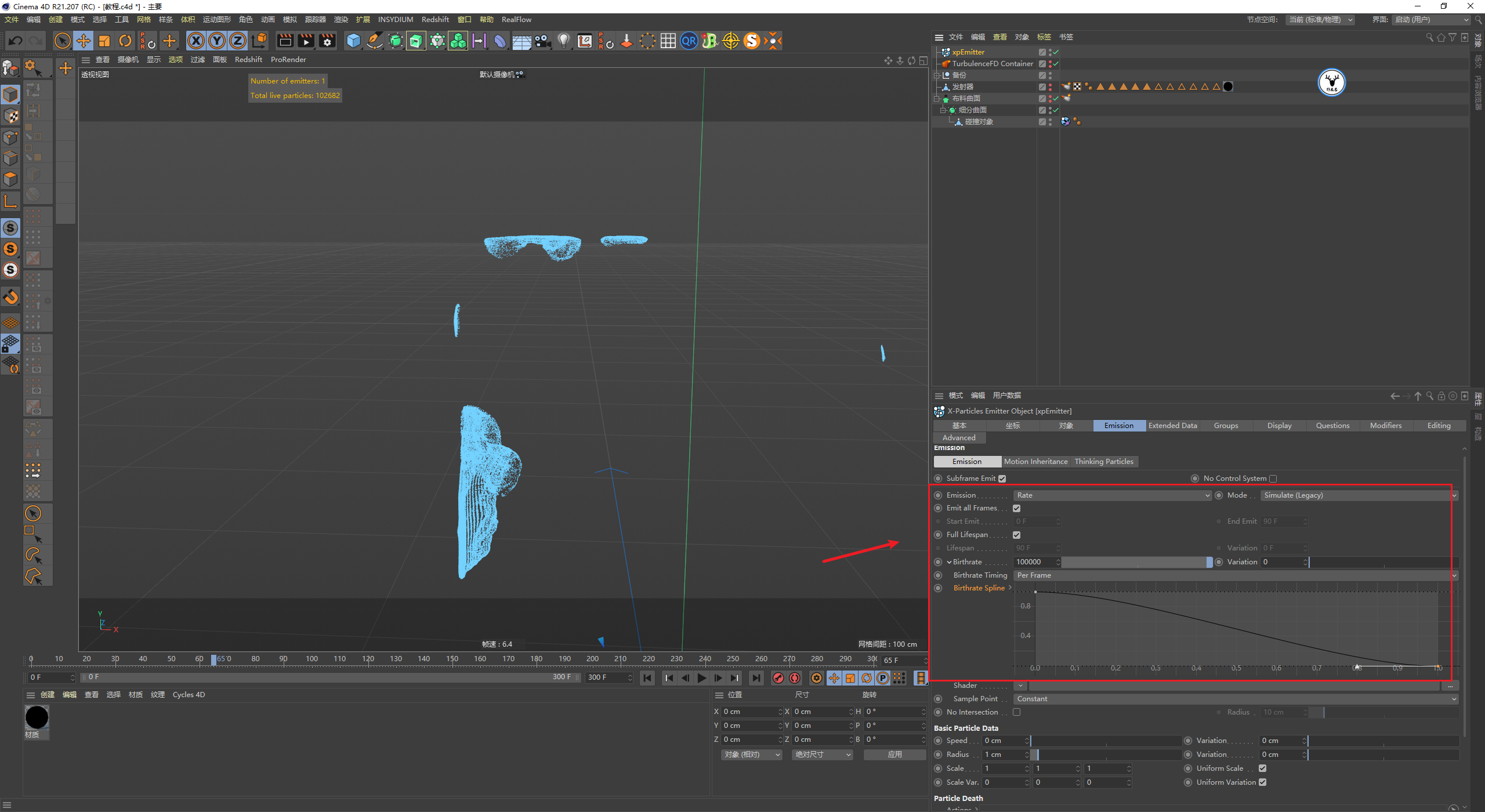Screen dimensions: 1485x812
Task: Open the Motion Inheritance sub-tab
Action: (1035, 462)
